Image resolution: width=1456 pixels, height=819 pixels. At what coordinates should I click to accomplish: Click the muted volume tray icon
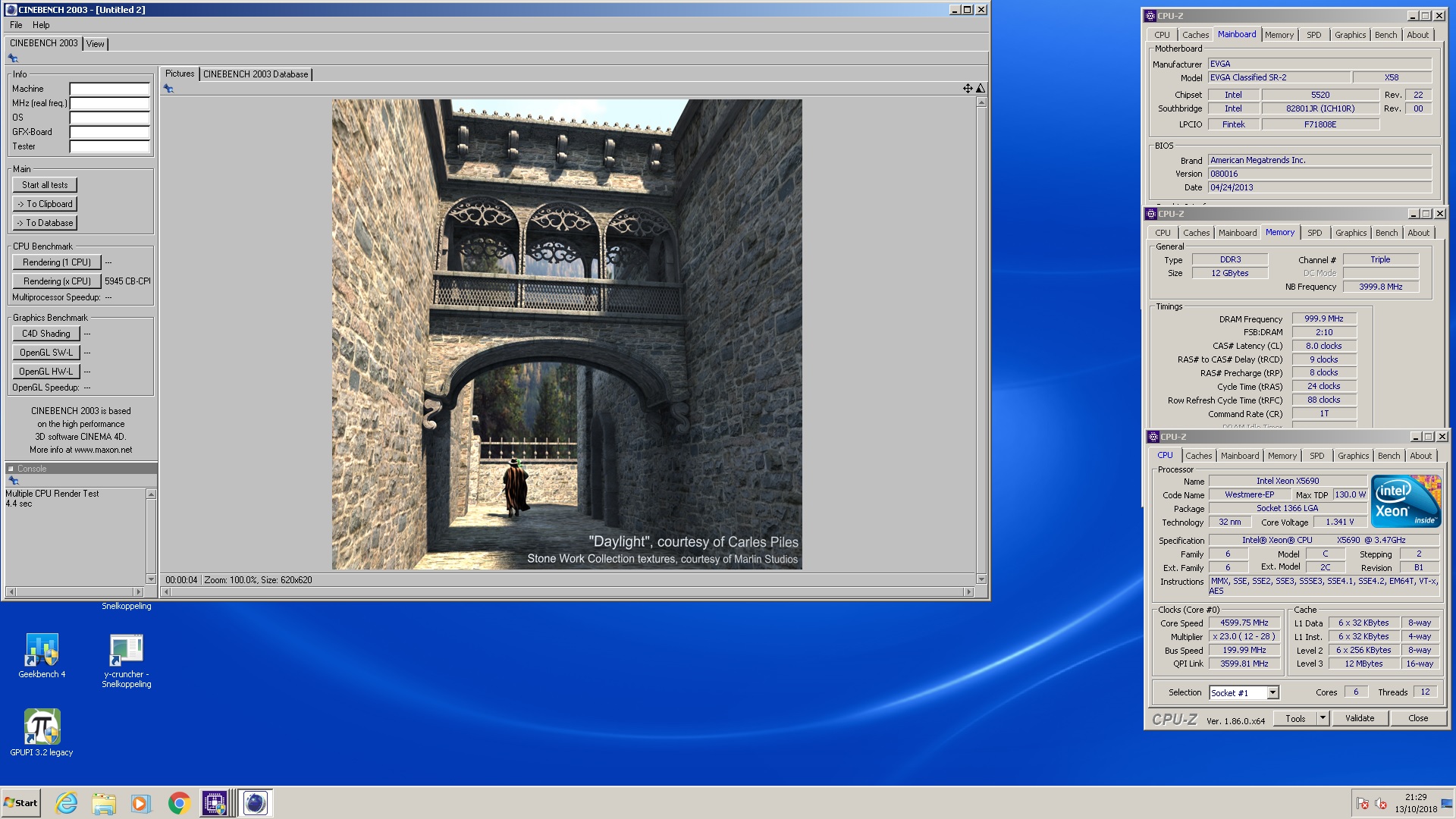(x=1381, y=804)
